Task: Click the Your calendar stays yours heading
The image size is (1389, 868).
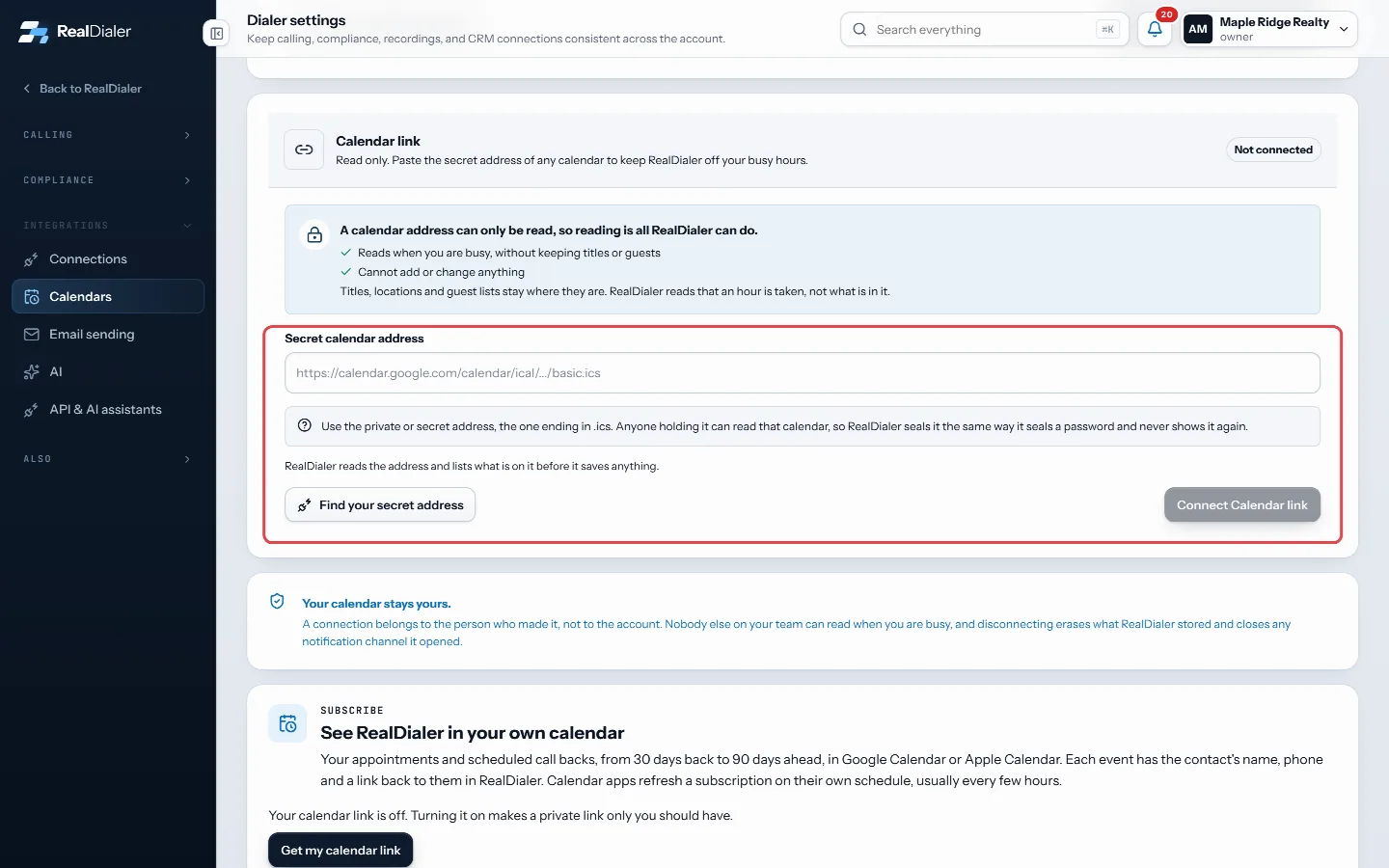Action: click(376, 604)
